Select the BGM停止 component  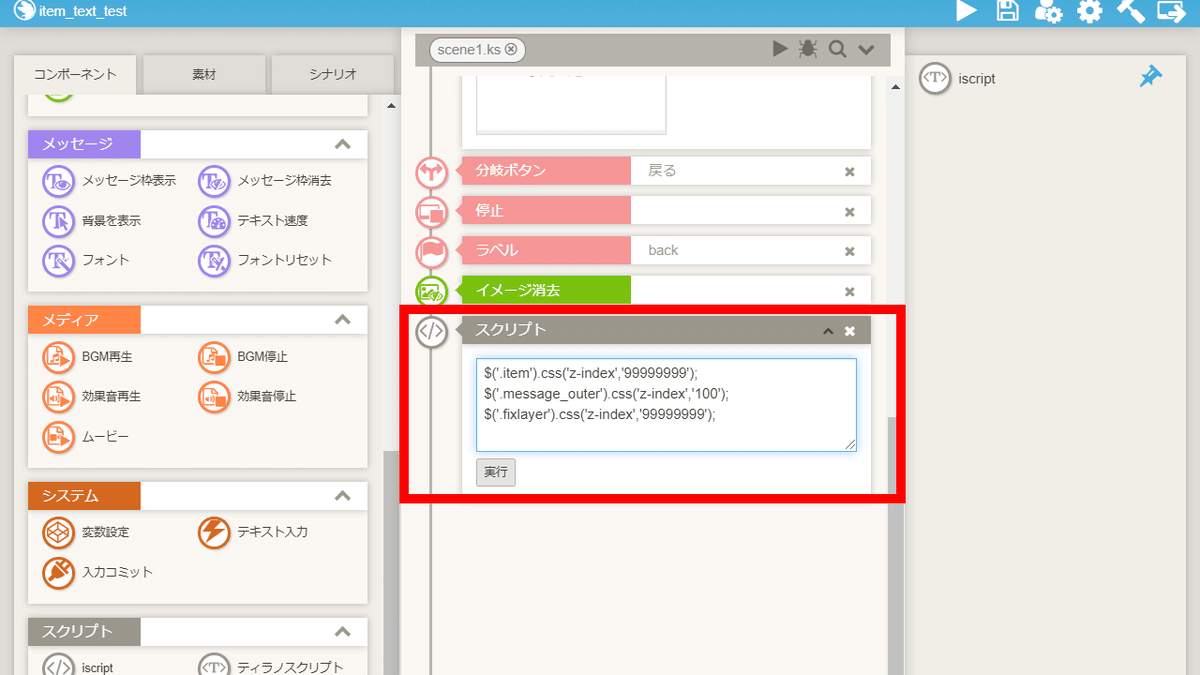point(244,356)
